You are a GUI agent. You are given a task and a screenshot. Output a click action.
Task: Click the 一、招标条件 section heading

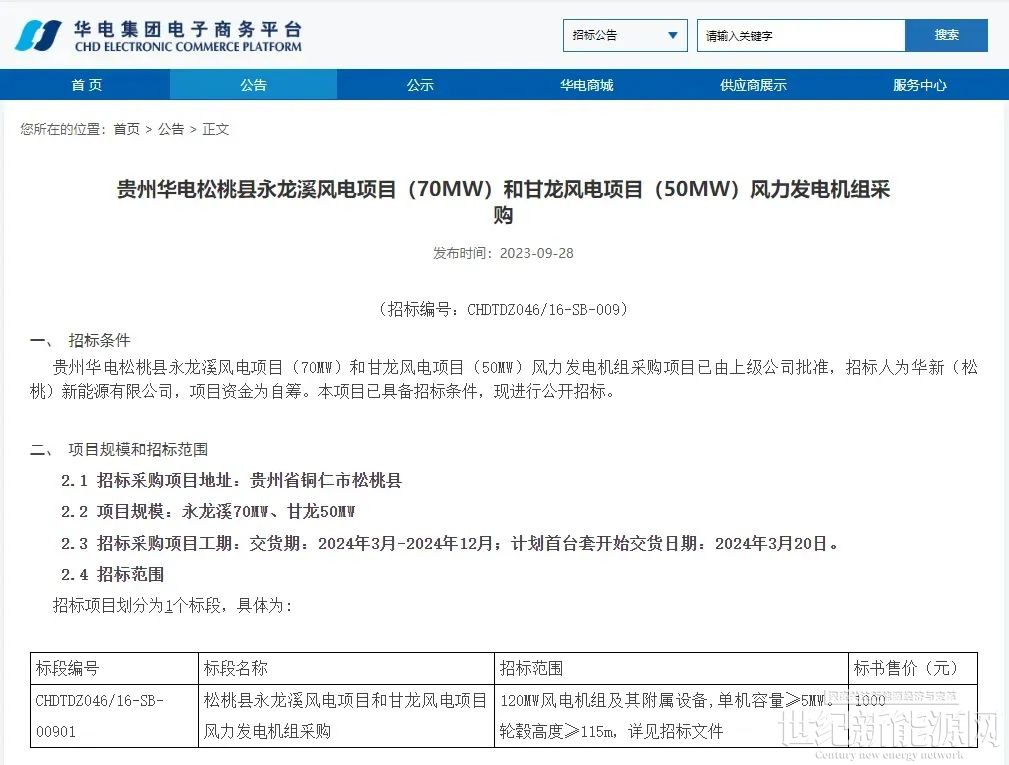point(80,340)
